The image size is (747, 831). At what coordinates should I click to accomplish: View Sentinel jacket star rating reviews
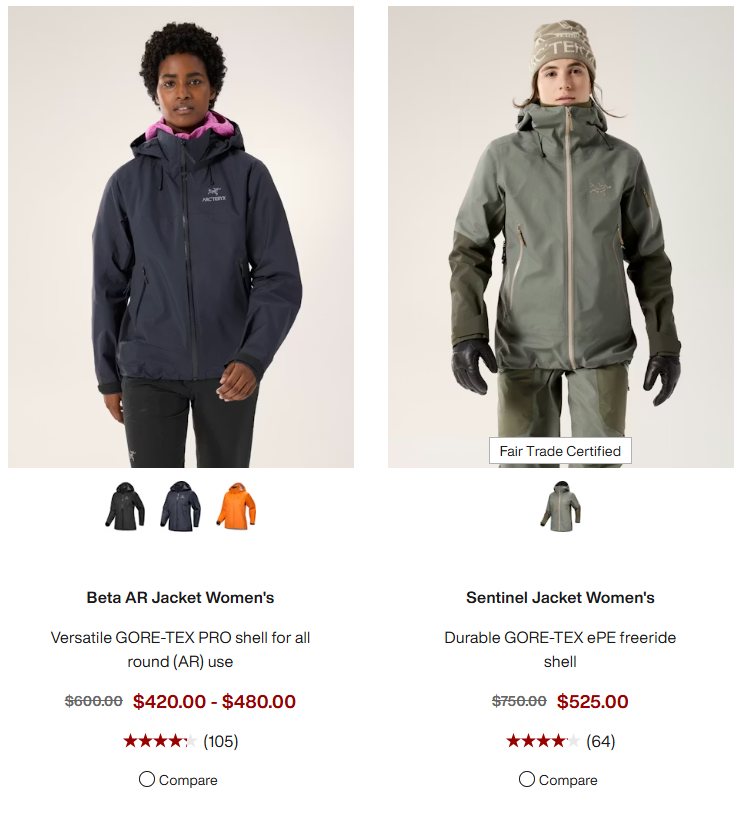pyautogui.click(x=543, y=741)
